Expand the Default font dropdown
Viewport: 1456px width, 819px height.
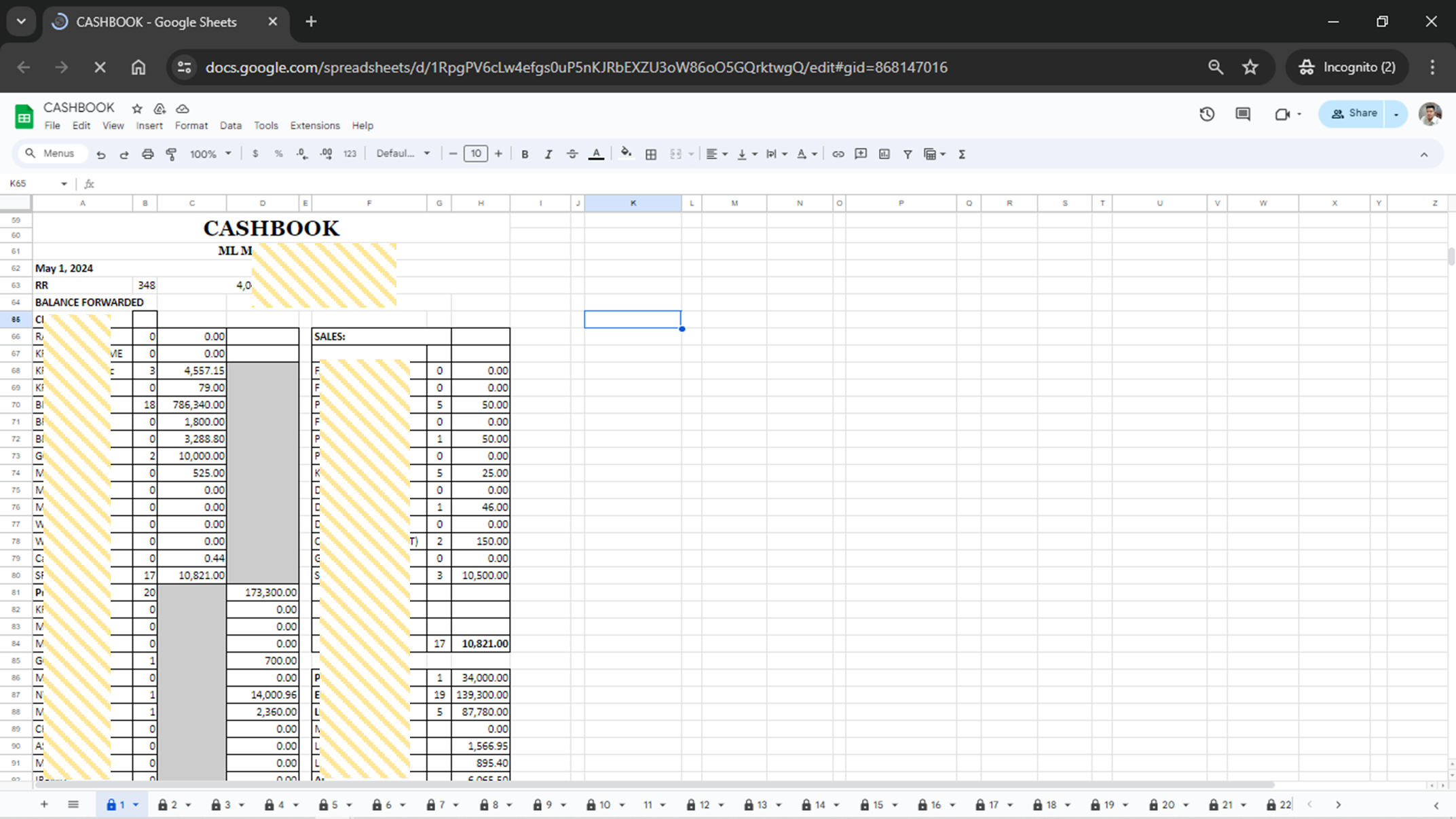[x=403, y=154]
